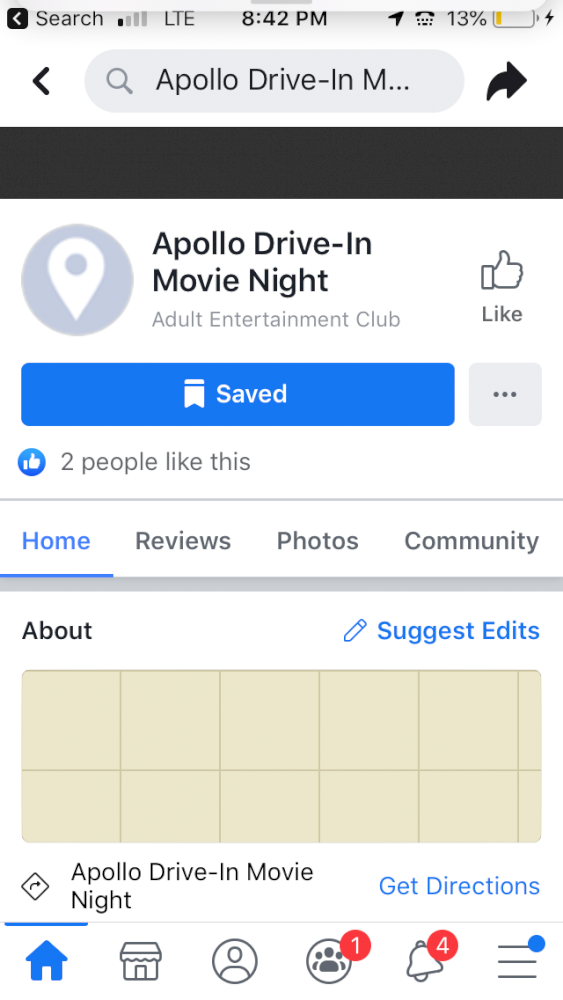Screen dimensions: 563x1000
Task: Toggle the Saved bookmark button
Action: (x=238, y=394)
